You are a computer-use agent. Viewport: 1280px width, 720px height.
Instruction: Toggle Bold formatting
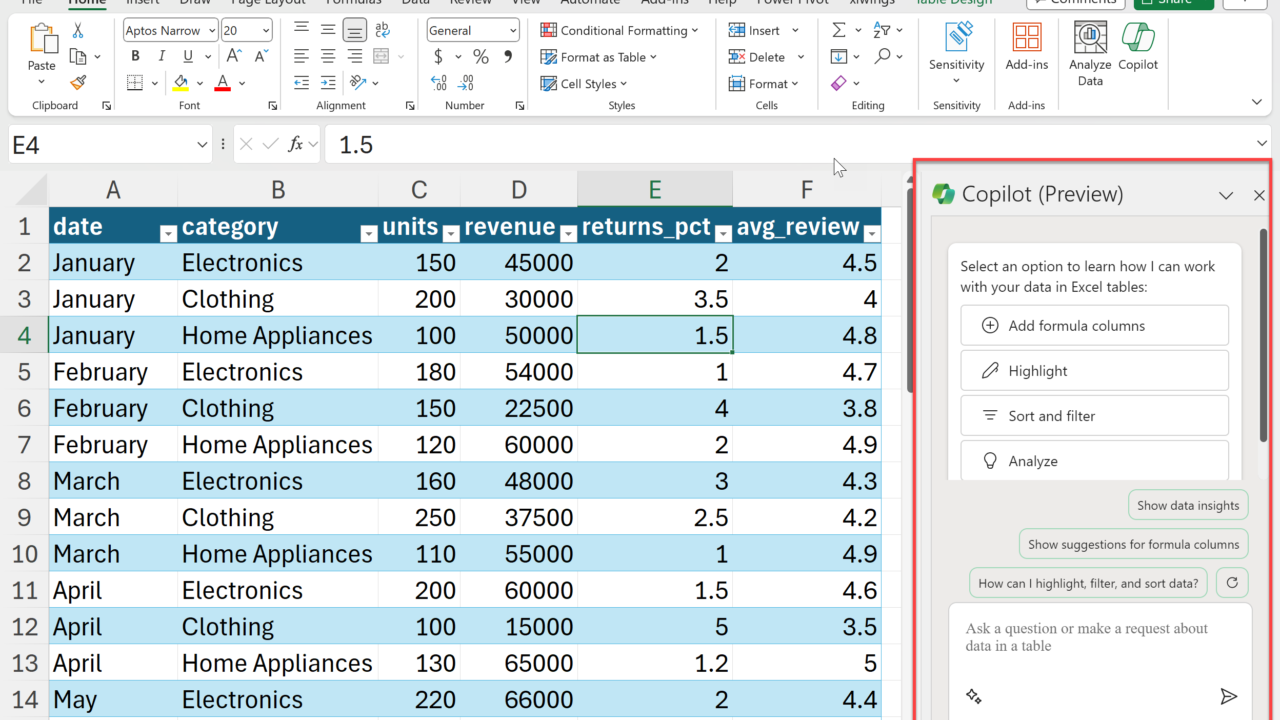tap(135, 57)
